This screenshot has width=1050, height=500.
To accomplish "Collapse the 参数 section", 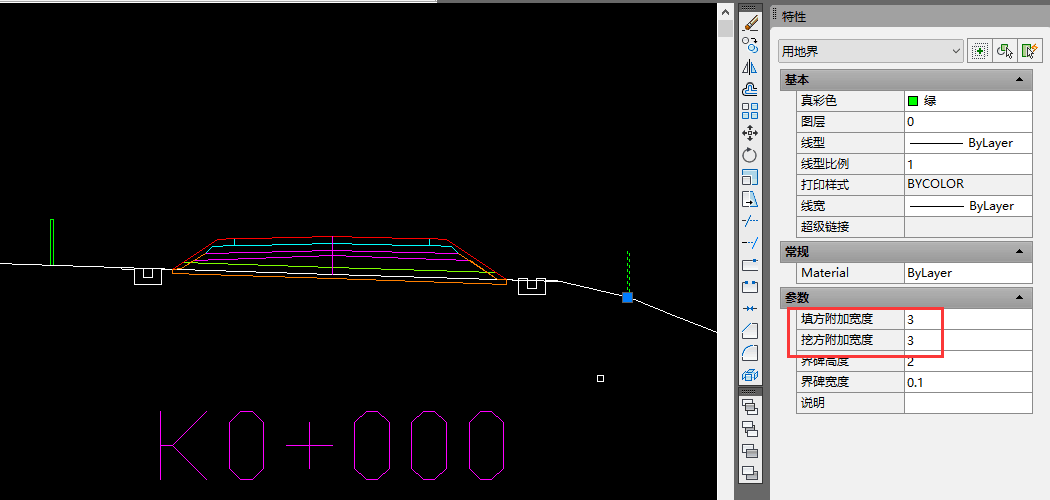I will 1019,298.
